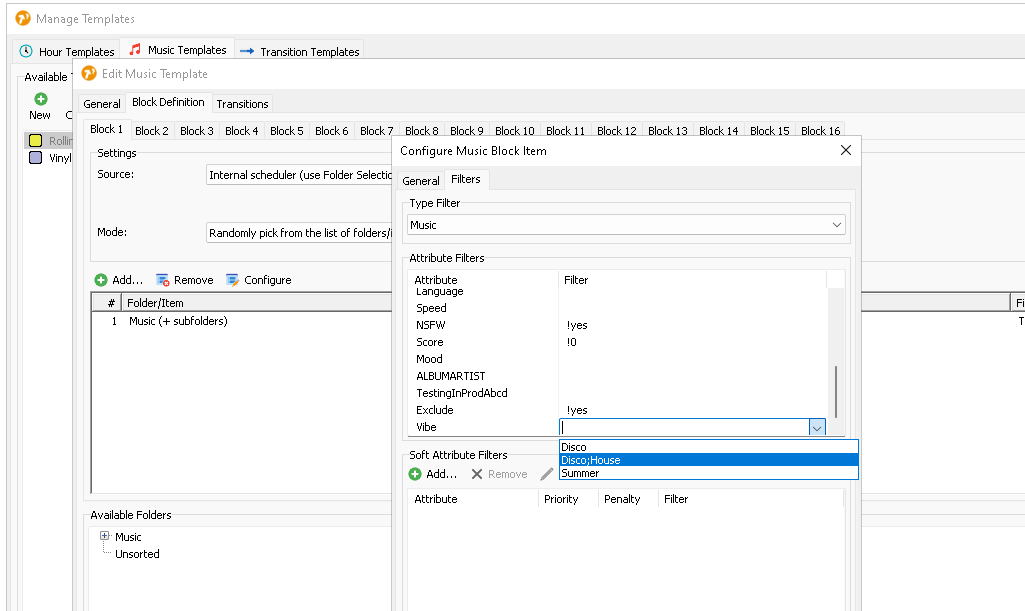Switch to the Transition Templates tab

pos(299,51)
